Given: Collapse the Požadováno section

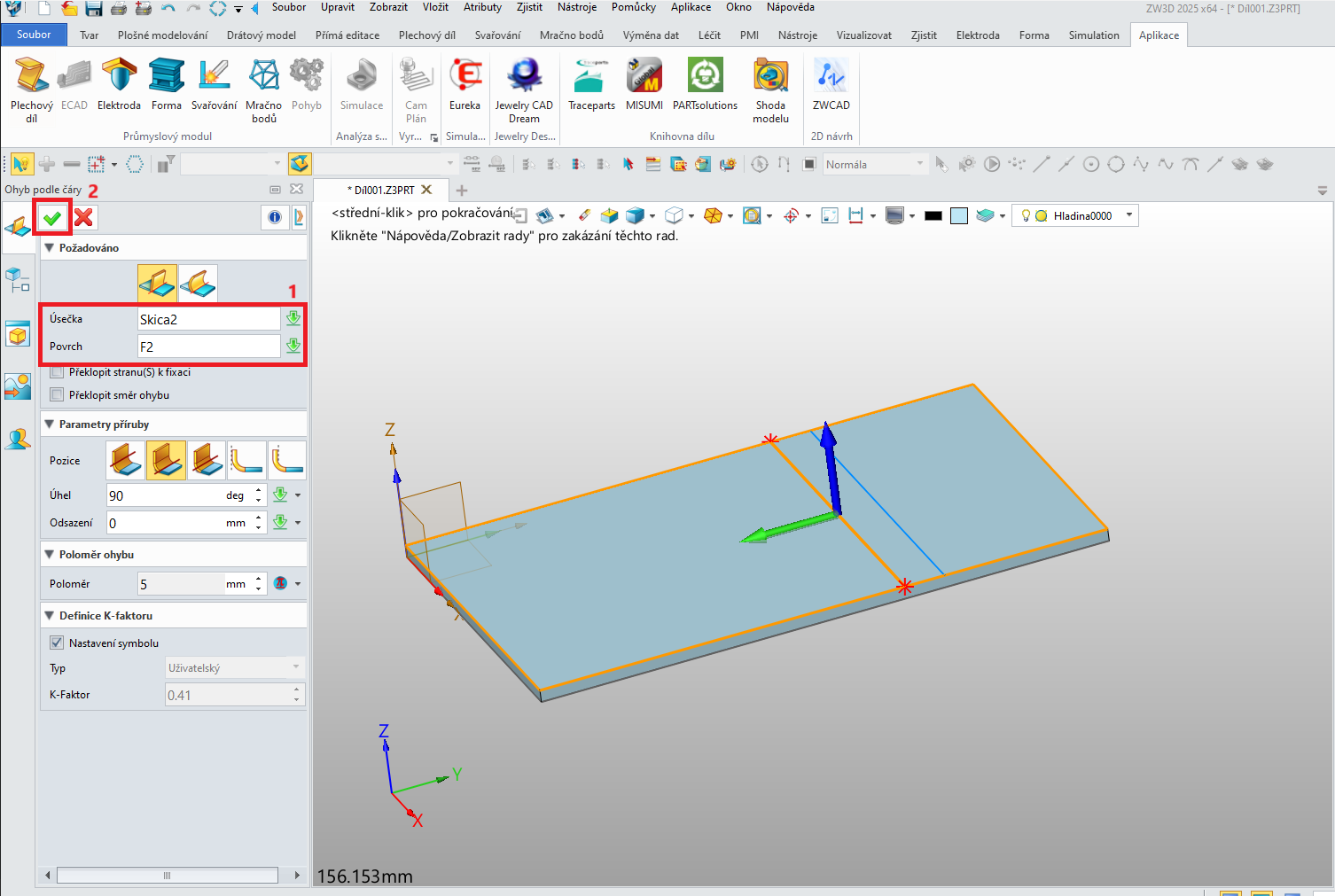Looking at the screenshot, I should [x=50, y=248].
